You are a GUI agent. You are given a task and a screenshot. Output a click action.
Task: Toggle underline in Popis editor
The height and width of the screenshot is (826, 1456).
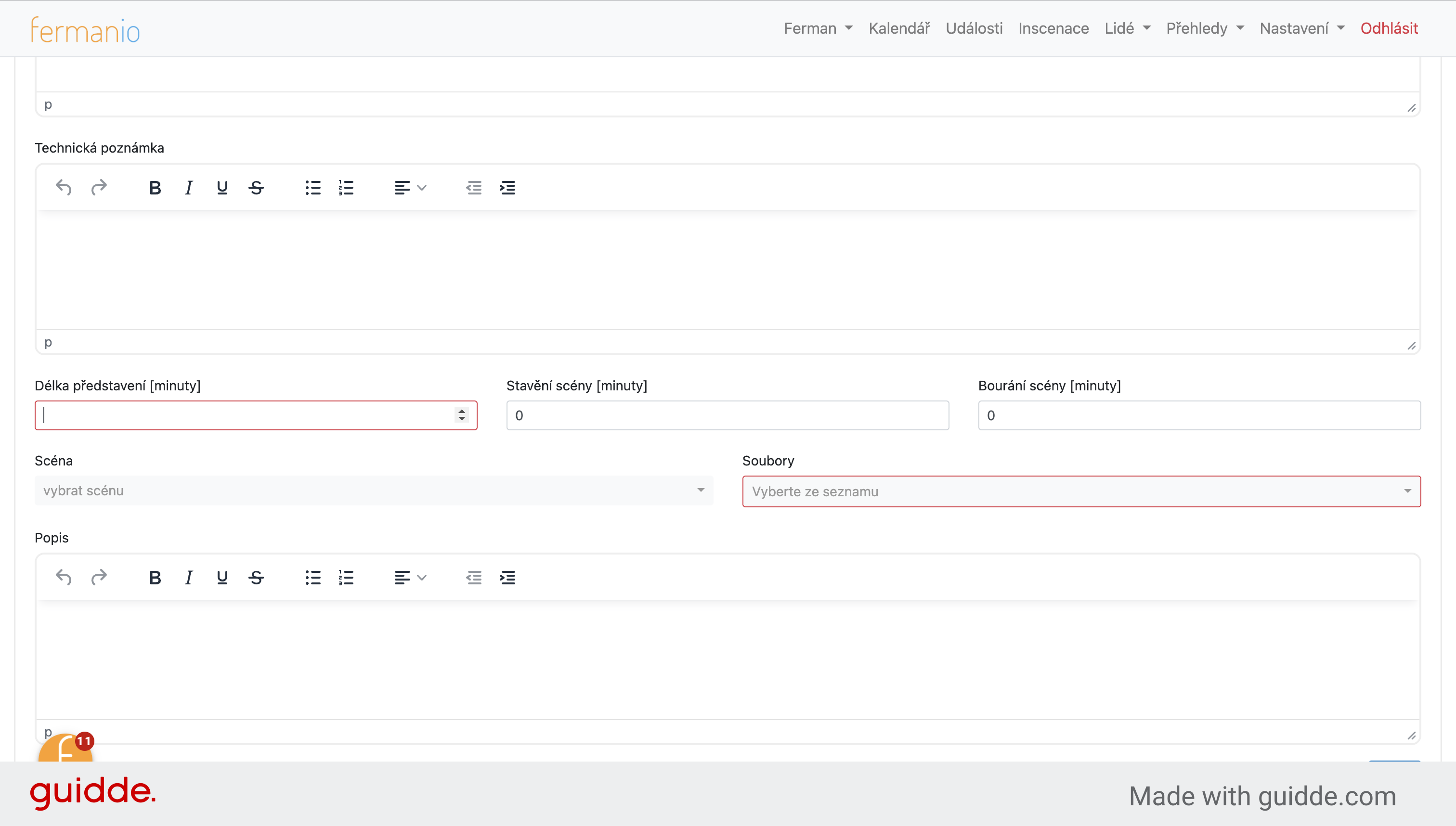[x=222, y=578]
